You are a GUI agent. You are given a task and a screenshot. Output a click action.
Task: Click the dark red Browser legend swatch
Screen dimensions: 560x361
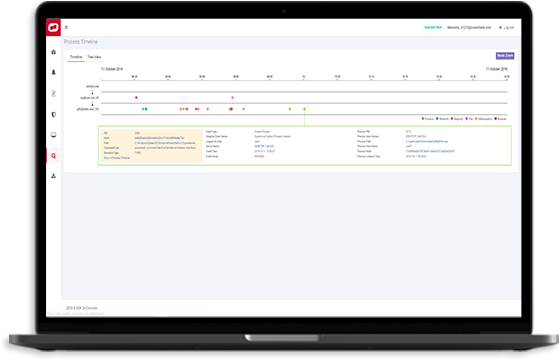tap(495, 119)
